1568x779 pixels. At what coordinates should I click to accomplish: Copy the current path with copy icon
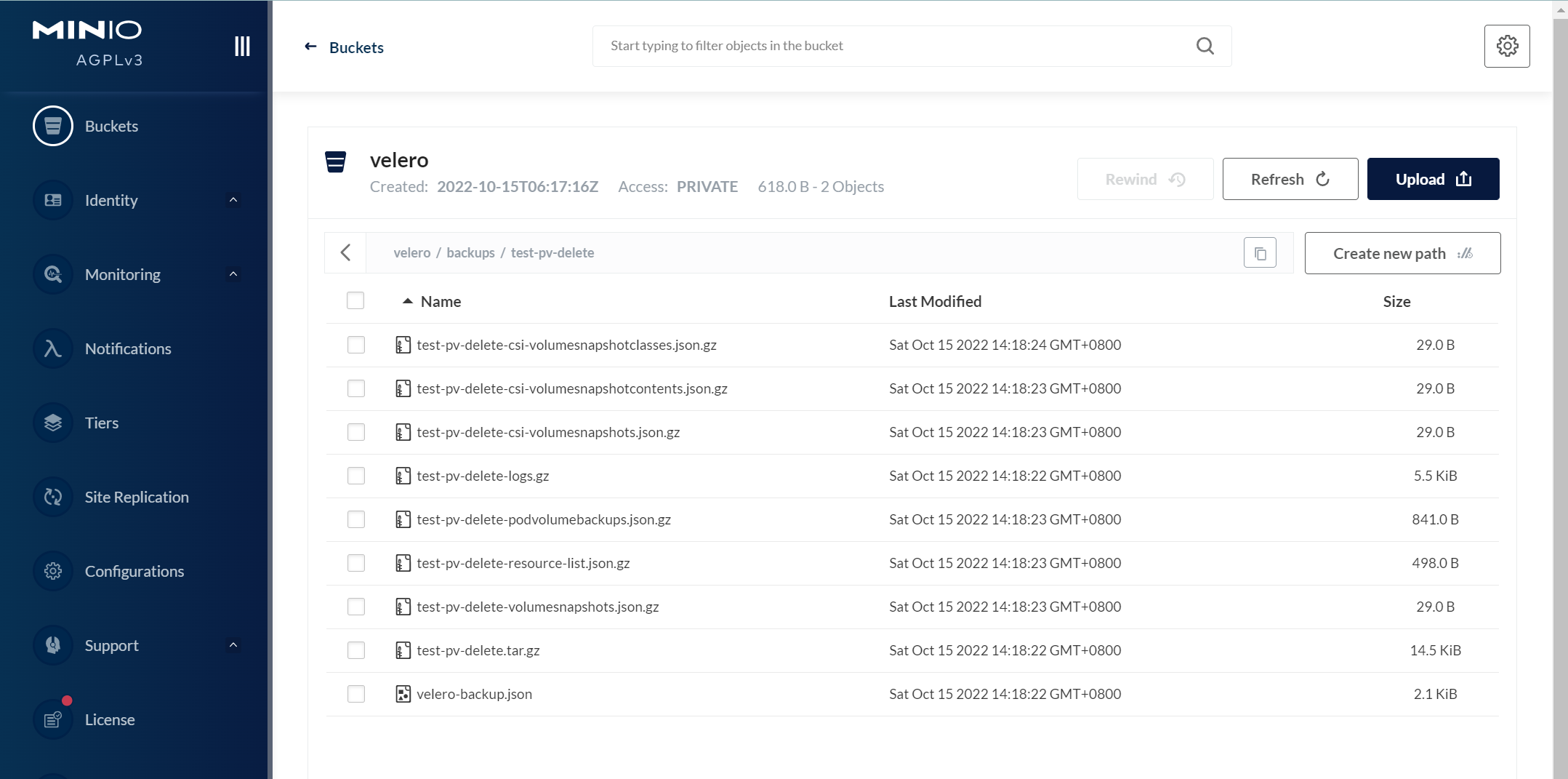coord(1260,253)
